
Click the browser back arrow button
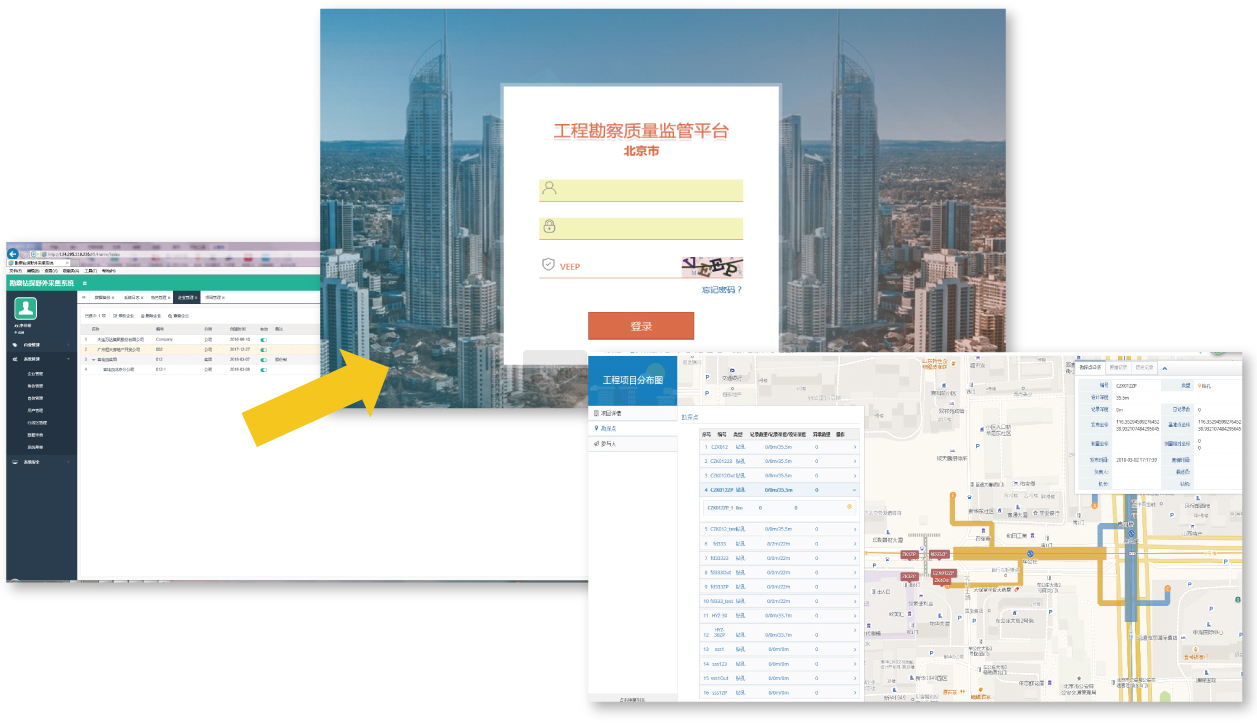point(14,254)
